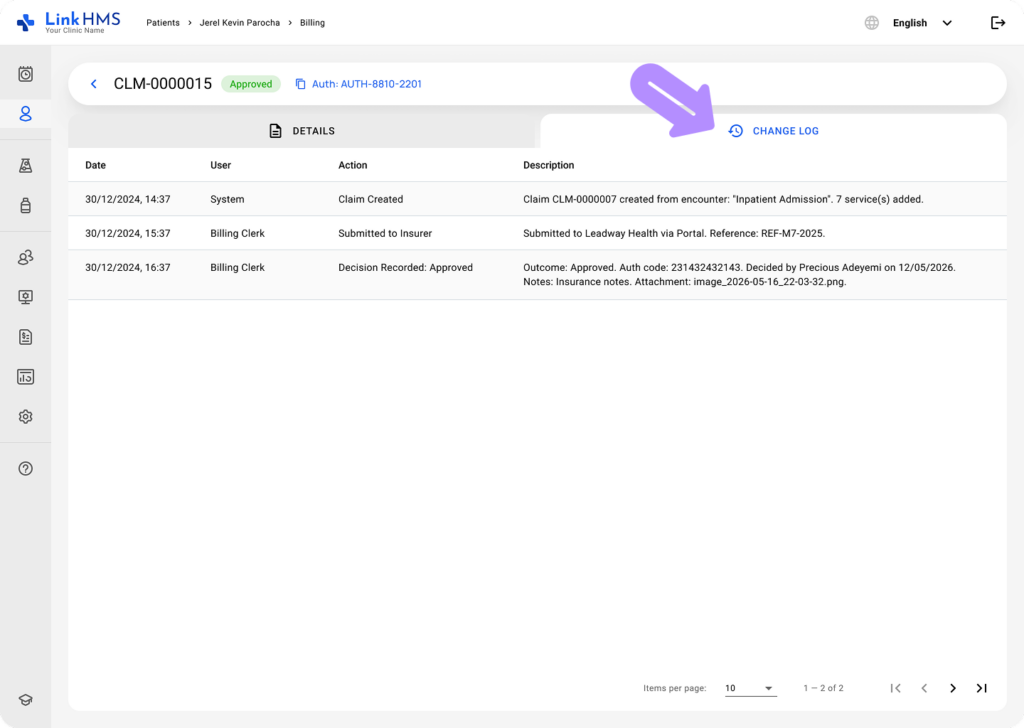This screenshot has width=1024, height=728.
Task: Click the Items per page label
Action: pyautogui.click(x=675, y=688)
